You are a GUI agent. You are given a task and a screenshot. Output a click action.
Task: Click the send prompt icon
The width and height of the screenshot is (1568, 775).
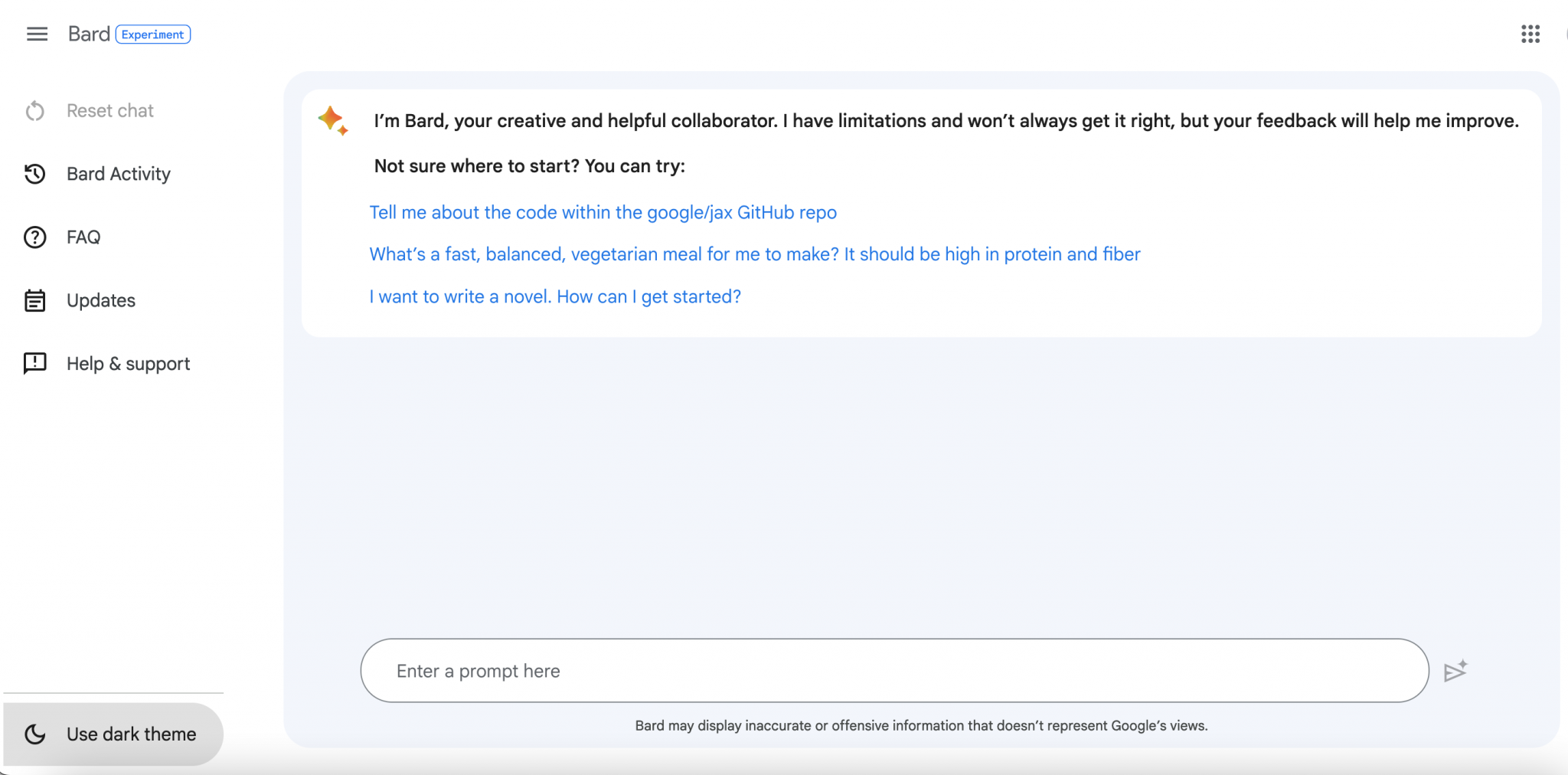1455,670
